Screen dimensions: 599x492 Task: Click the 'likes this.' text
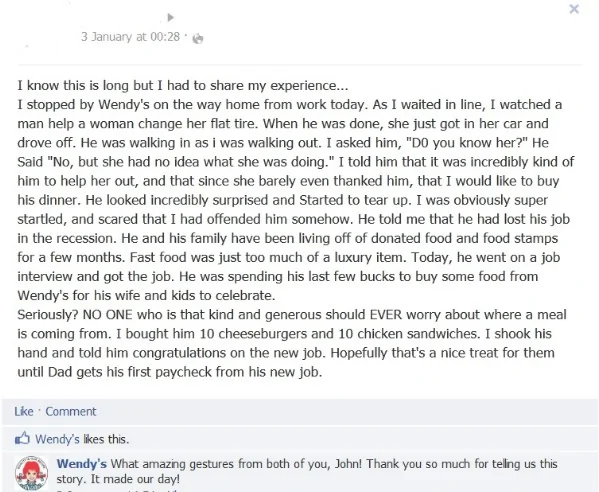106,439
